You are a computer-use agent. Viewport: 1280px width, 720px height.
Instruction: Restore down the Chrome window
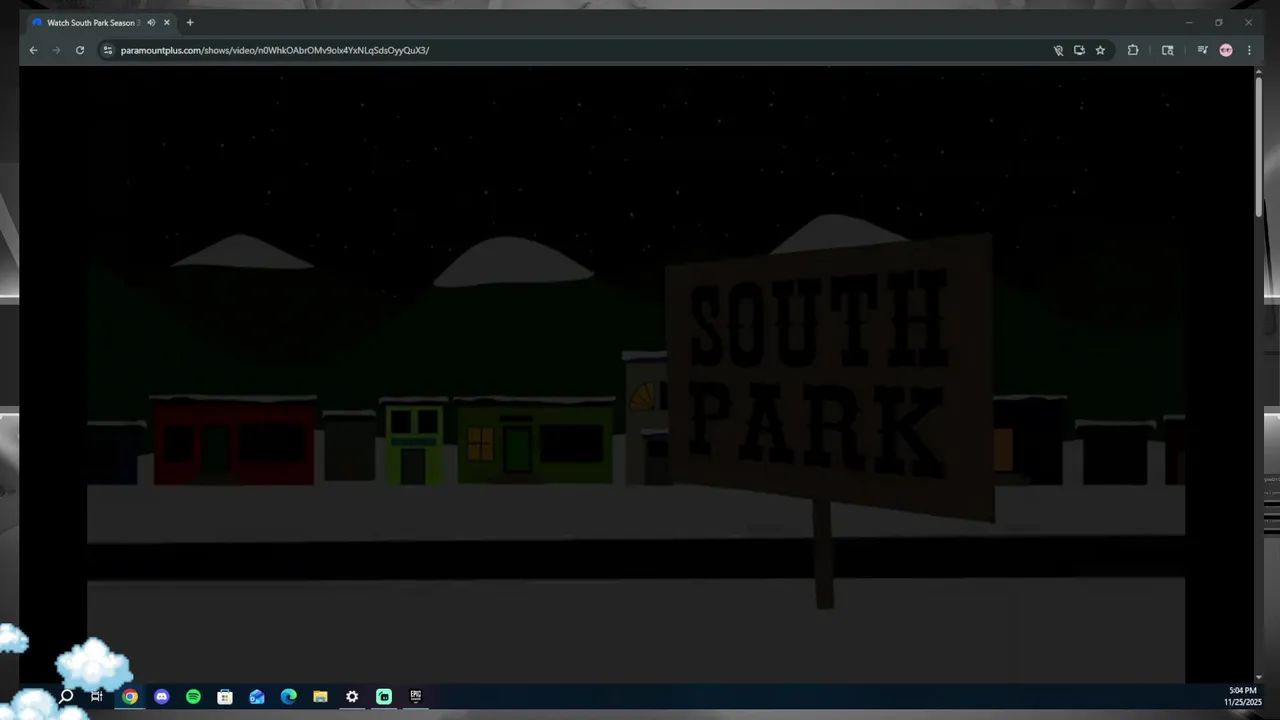pyautogui.click(x=1218, y=22)
